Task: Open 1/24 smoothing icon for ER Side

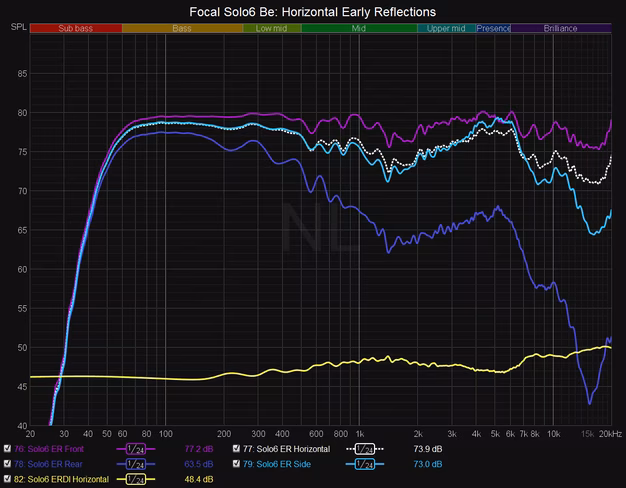Action: click(x=365, y=464)
